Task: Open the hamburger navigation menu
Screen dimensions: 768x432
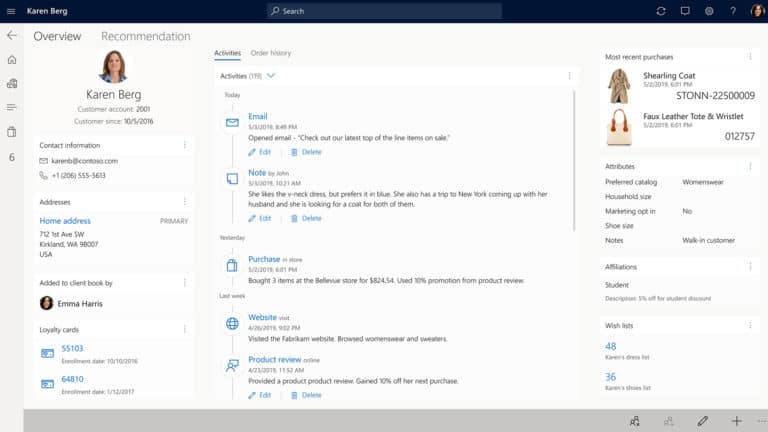Action: click(11, 11)
